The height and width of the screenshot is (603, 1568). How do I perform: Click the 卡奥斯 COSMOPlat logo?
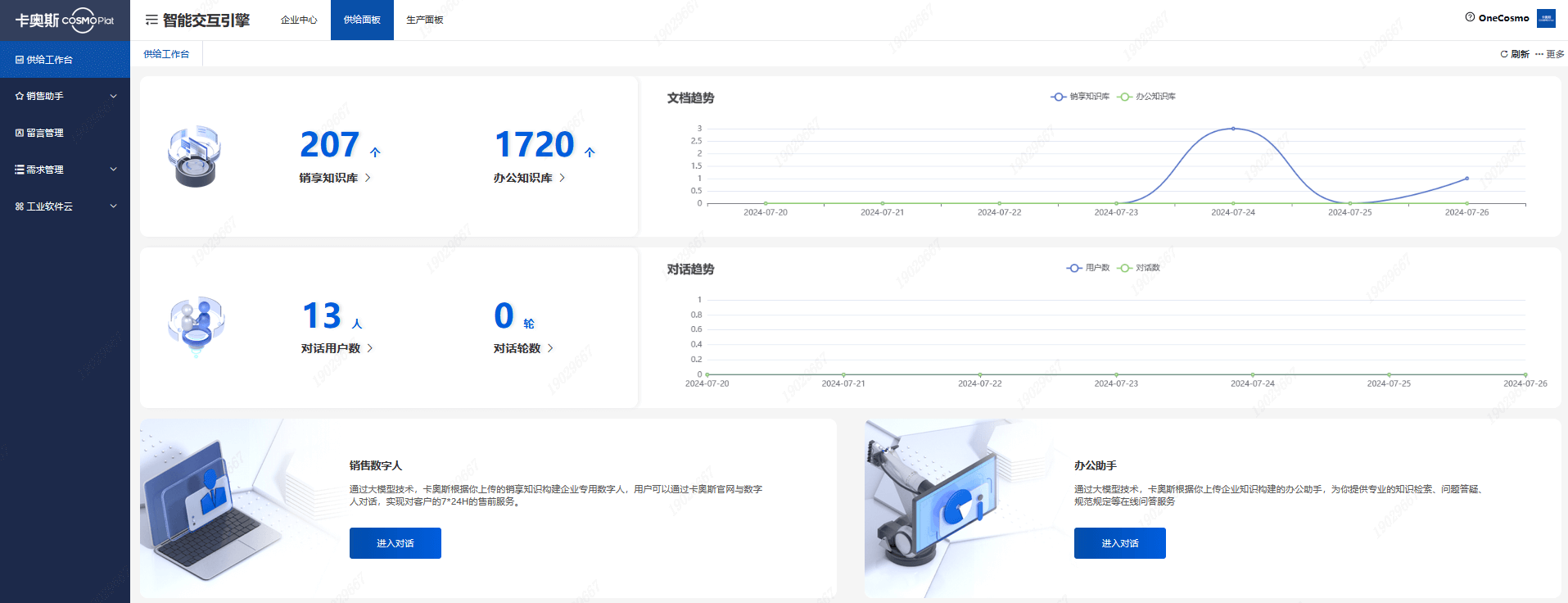(65, 20)
